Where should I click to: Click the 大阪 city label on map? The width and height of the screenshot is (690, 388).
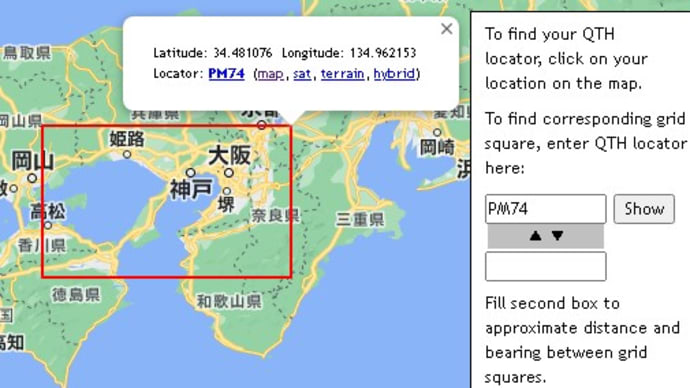point(229,155)
